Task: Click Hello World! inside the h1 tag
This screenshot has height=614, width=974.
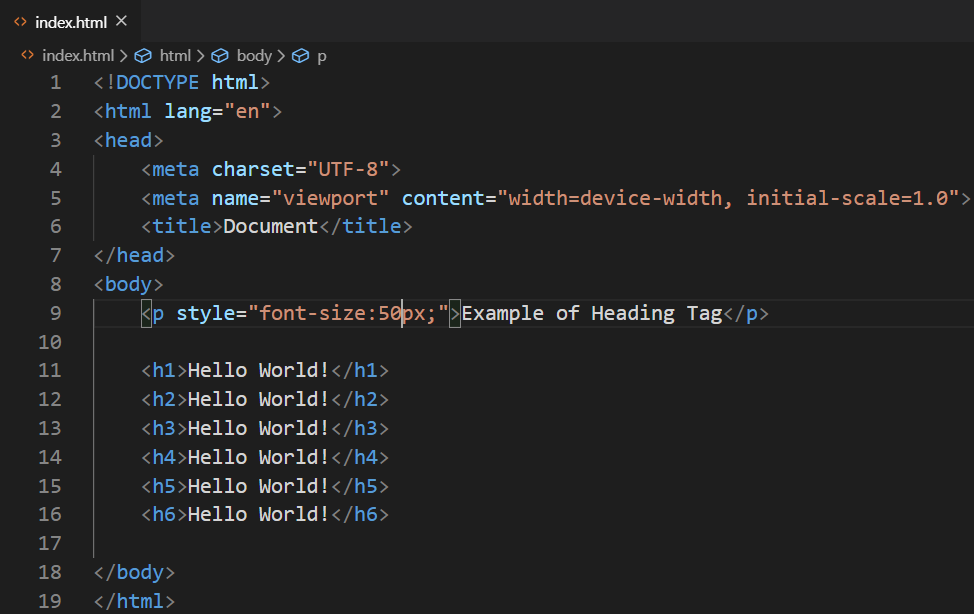Action: click(258, 371)
